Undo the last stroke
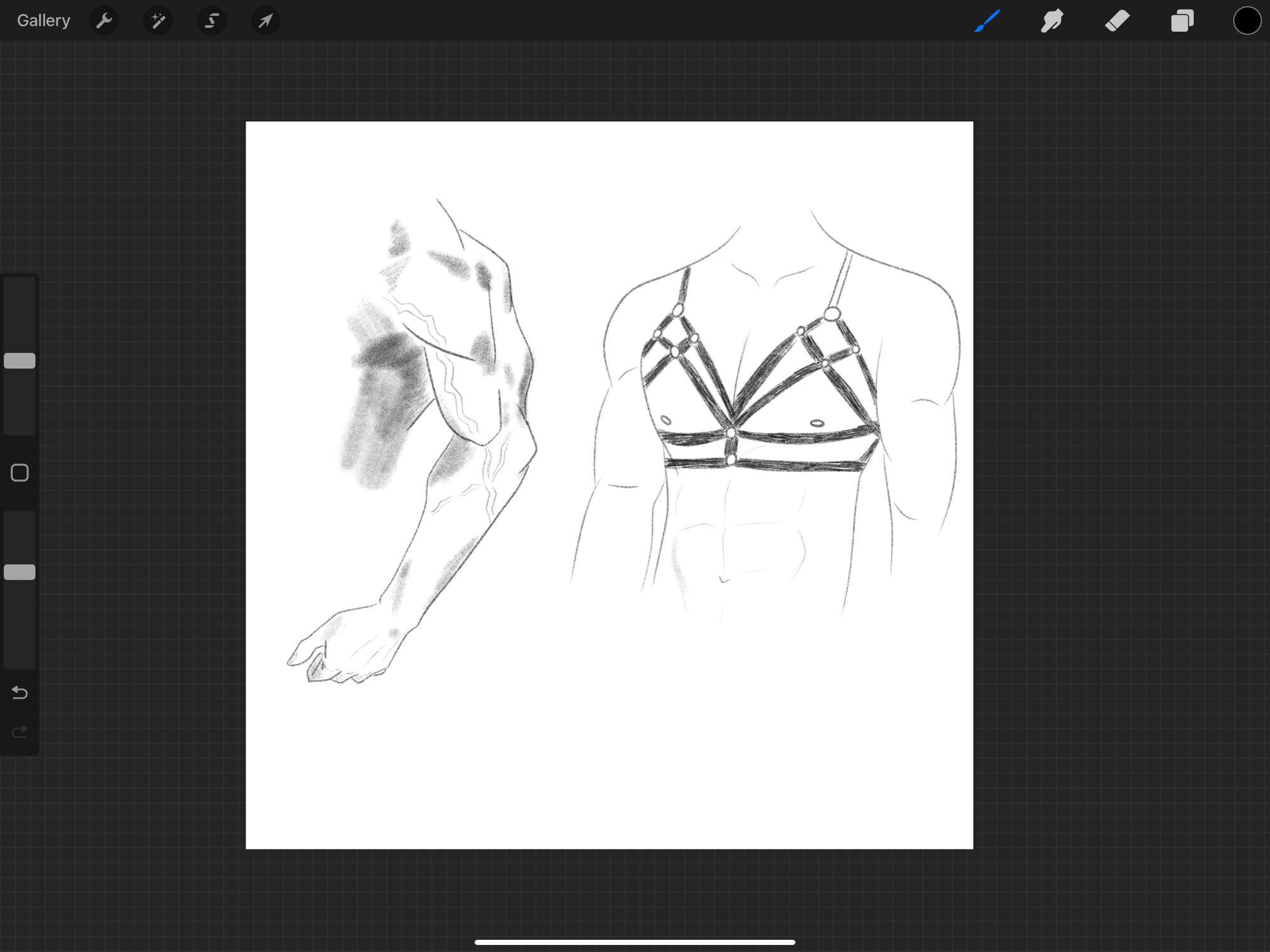 [x=20, y=693]
